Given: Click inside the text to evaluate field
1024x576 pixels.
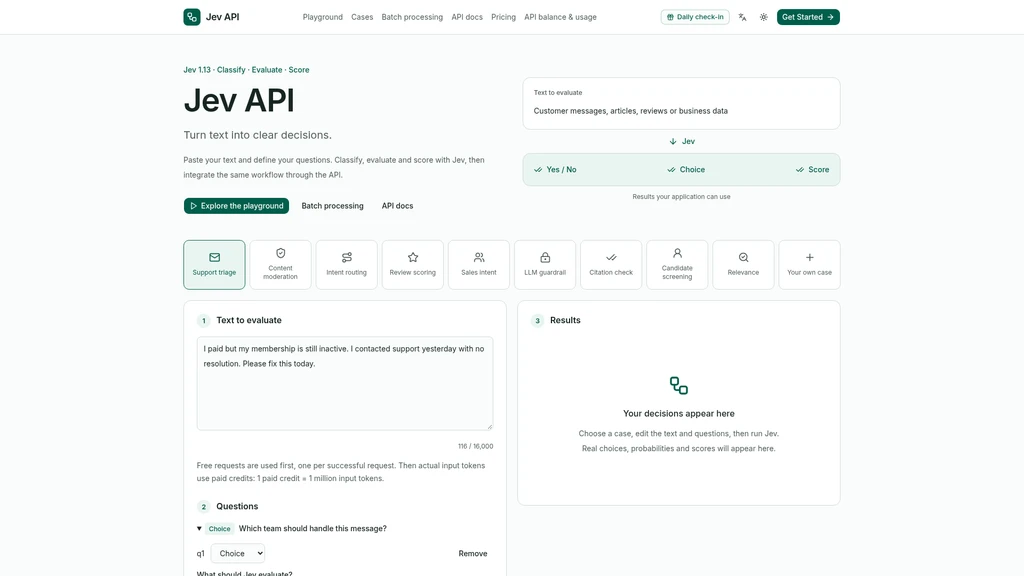Looking at the screenshot, I should tap(345, 383).
